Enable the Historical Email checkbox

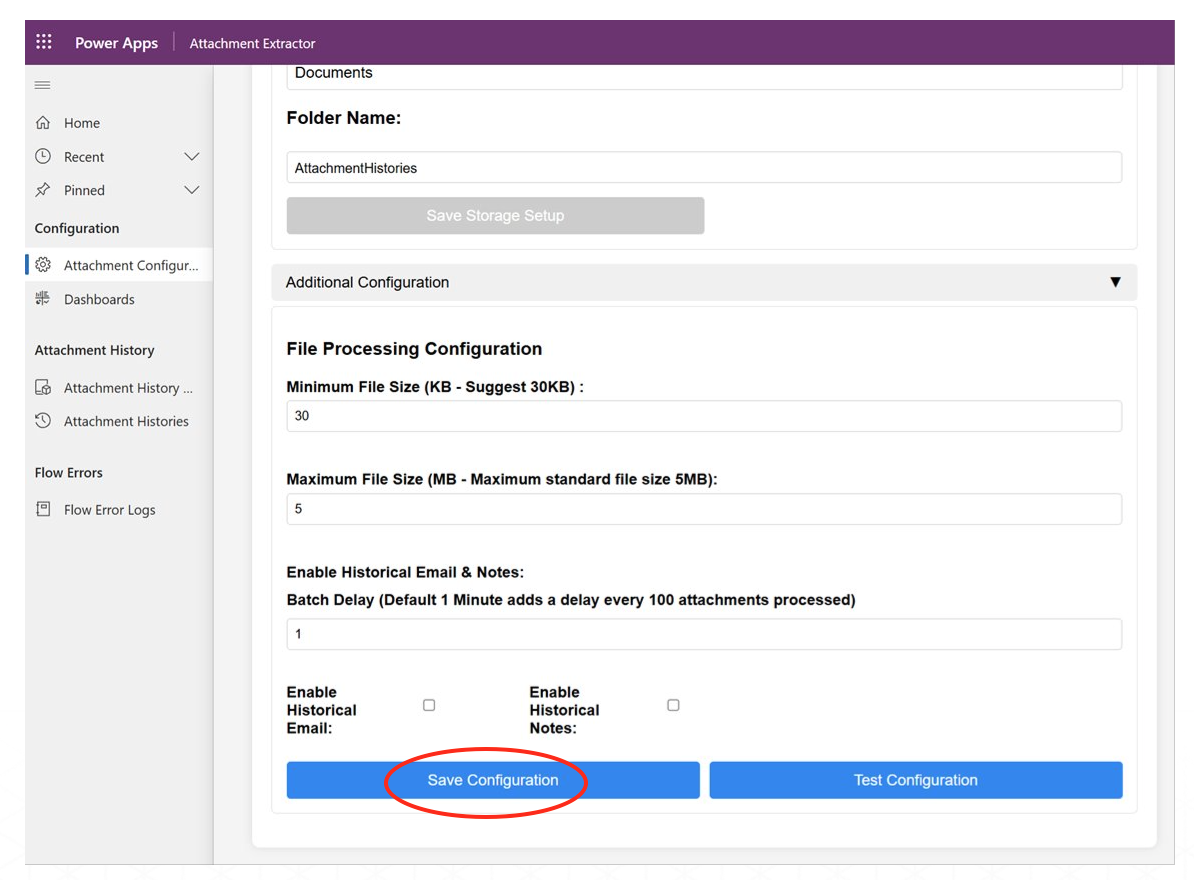point(429,705)
